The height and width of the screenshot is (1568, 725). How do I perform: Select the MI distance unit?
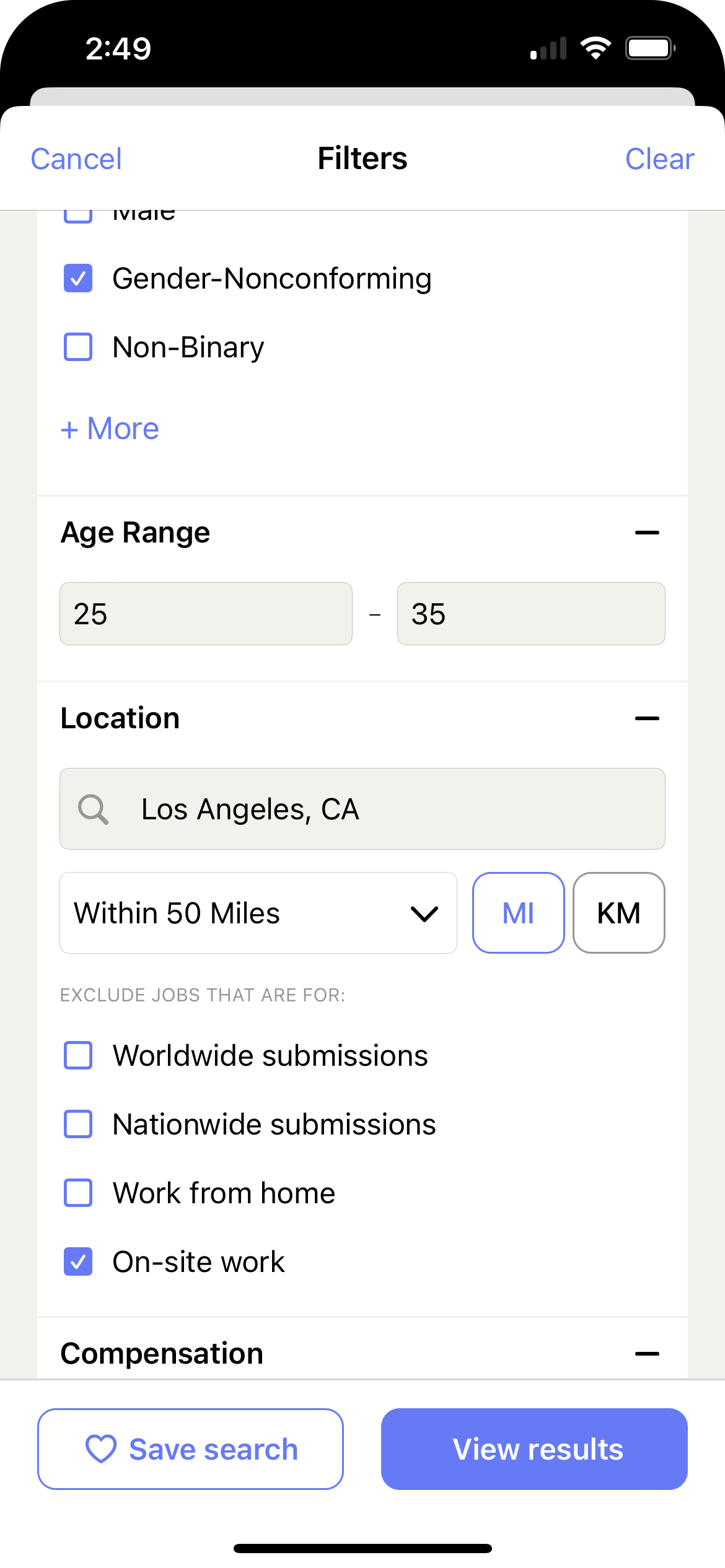tap(518, 913)
